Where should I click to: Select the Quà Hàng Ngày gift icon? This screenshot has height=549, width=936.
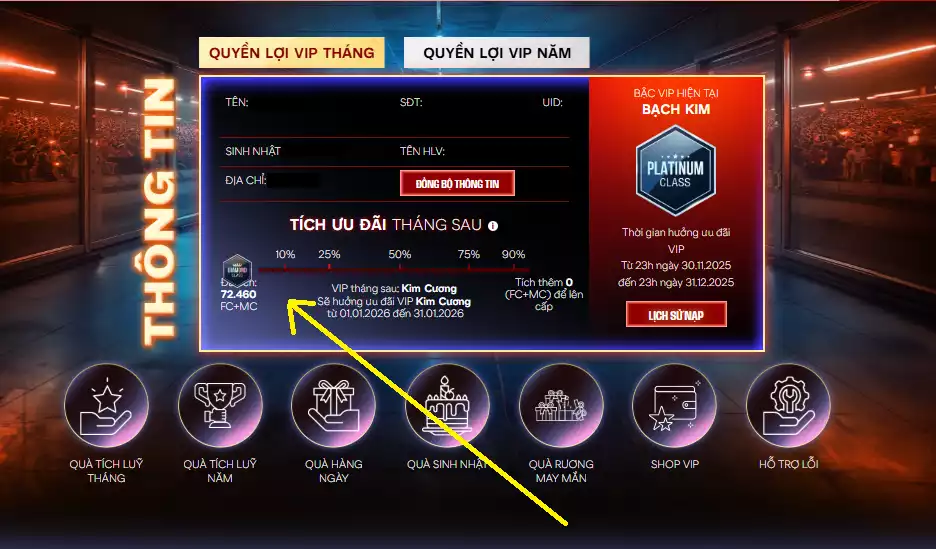(x=333, y=405)
